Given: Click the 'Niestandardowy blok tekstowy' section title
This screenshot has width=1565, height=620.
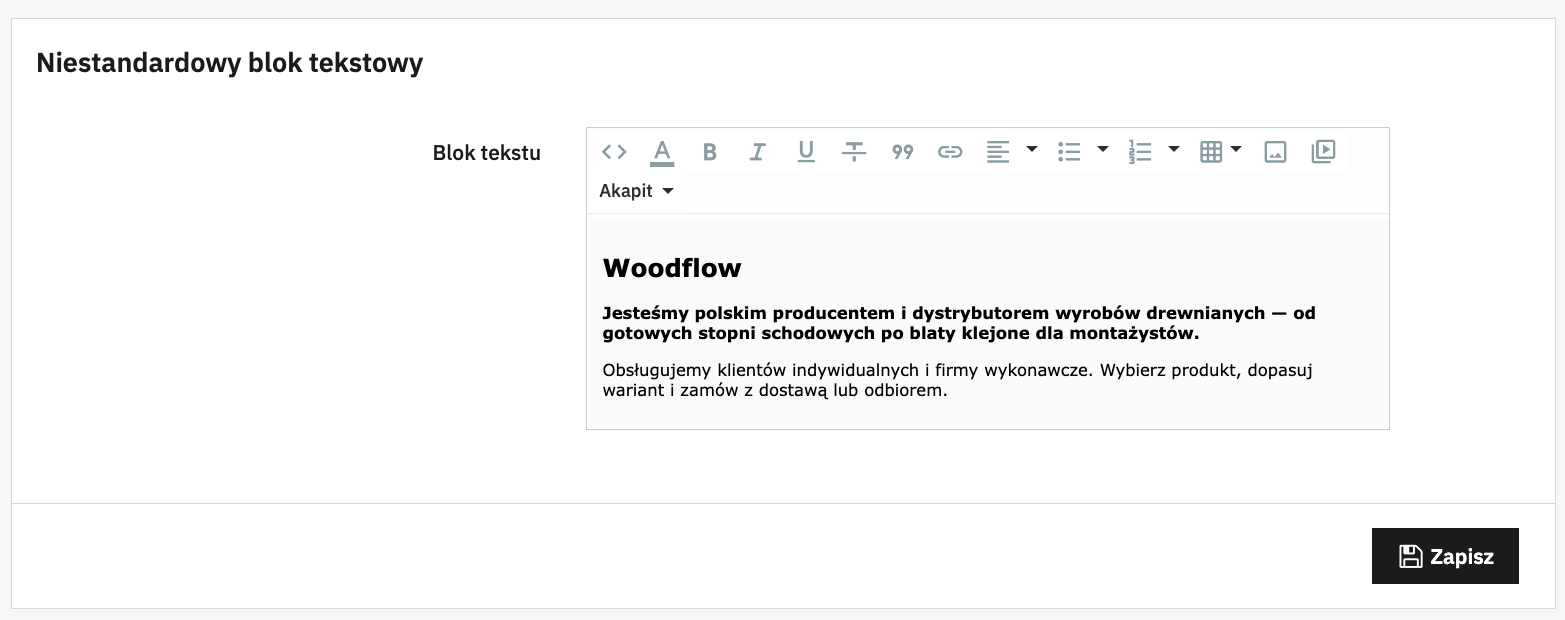Looking at the screenshot, I should pos(230,64).
